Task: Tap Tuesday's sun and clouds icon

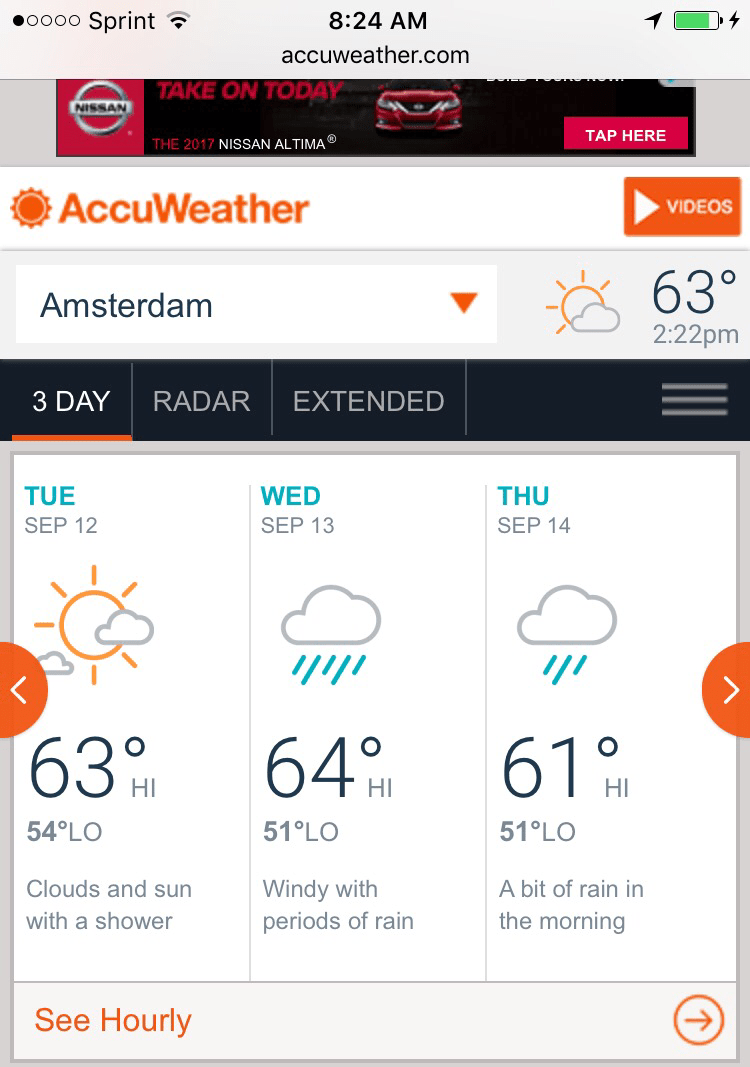Action: click(x=93, y=625)
